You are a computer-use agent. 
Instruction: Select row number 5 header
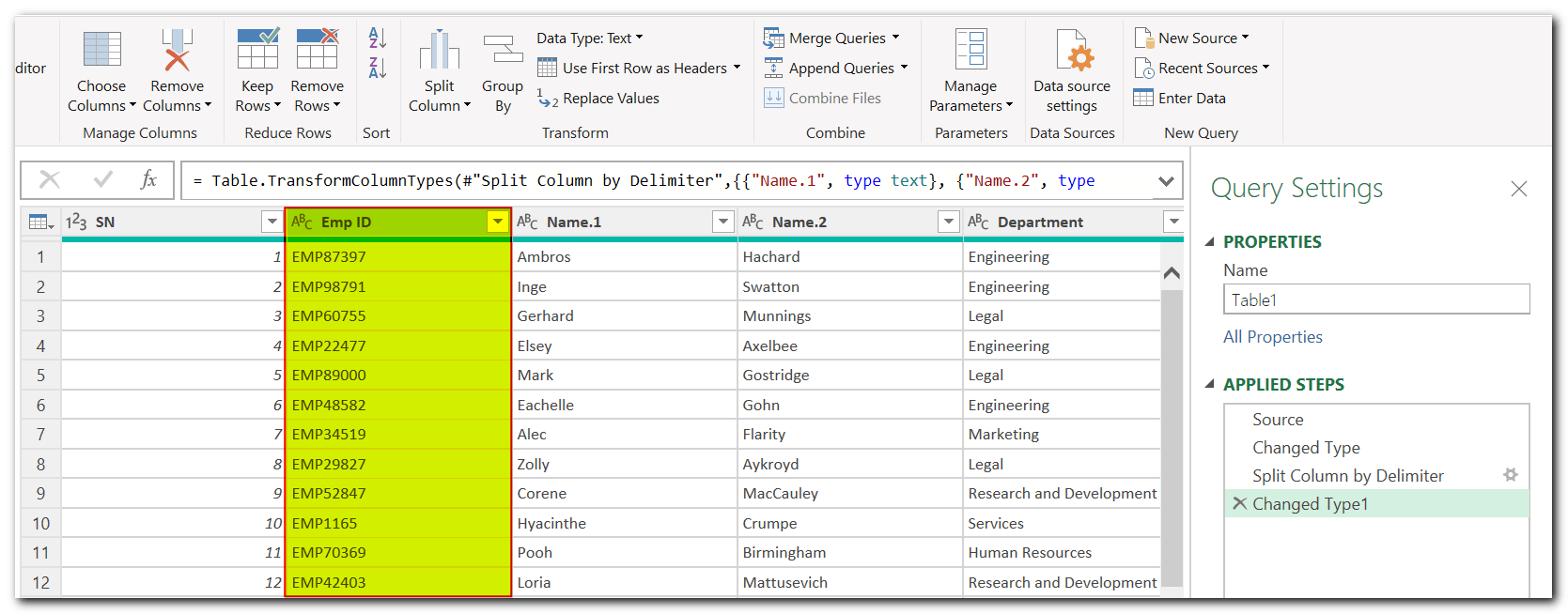tap(40, 376)
